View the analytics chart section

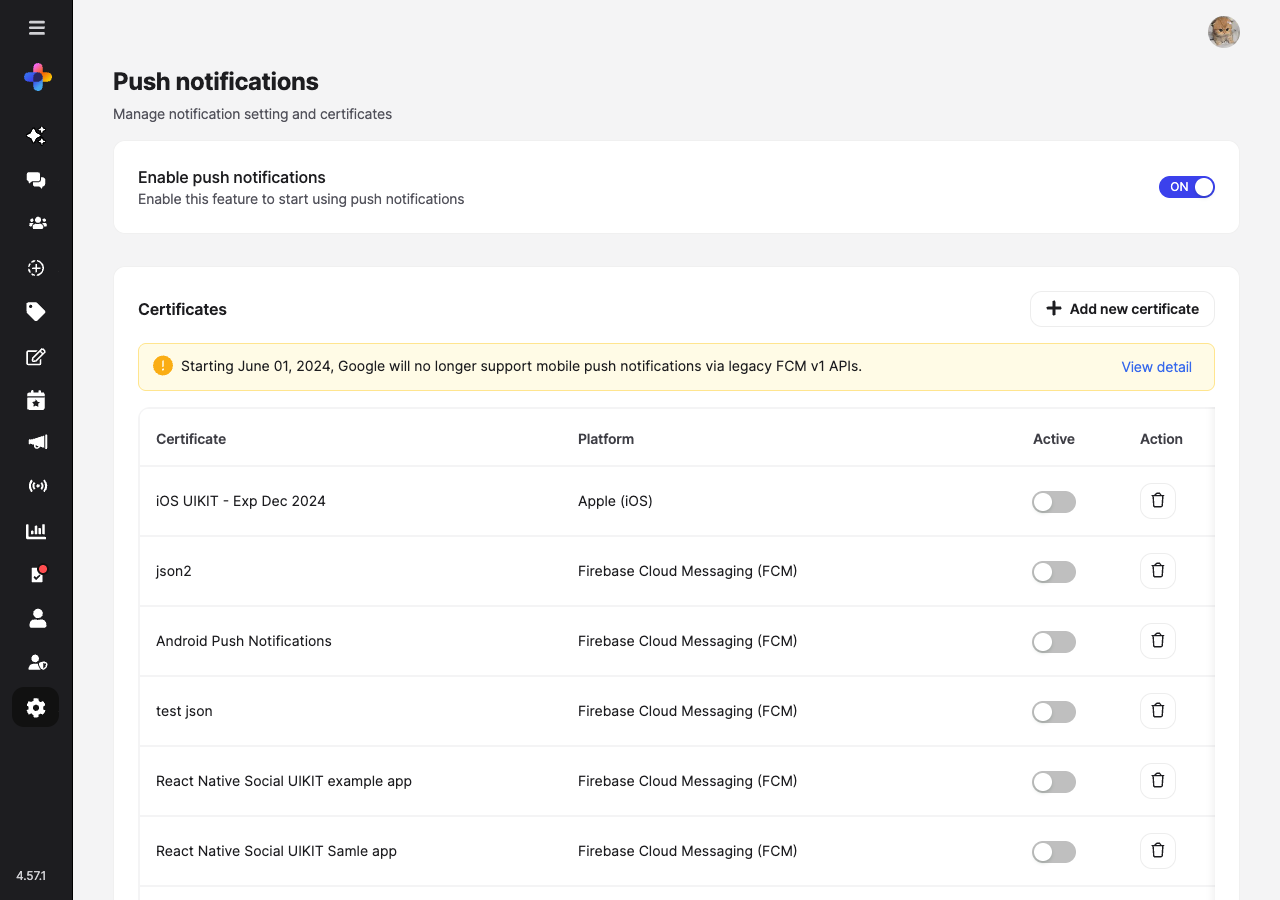(x=36, y=531)
